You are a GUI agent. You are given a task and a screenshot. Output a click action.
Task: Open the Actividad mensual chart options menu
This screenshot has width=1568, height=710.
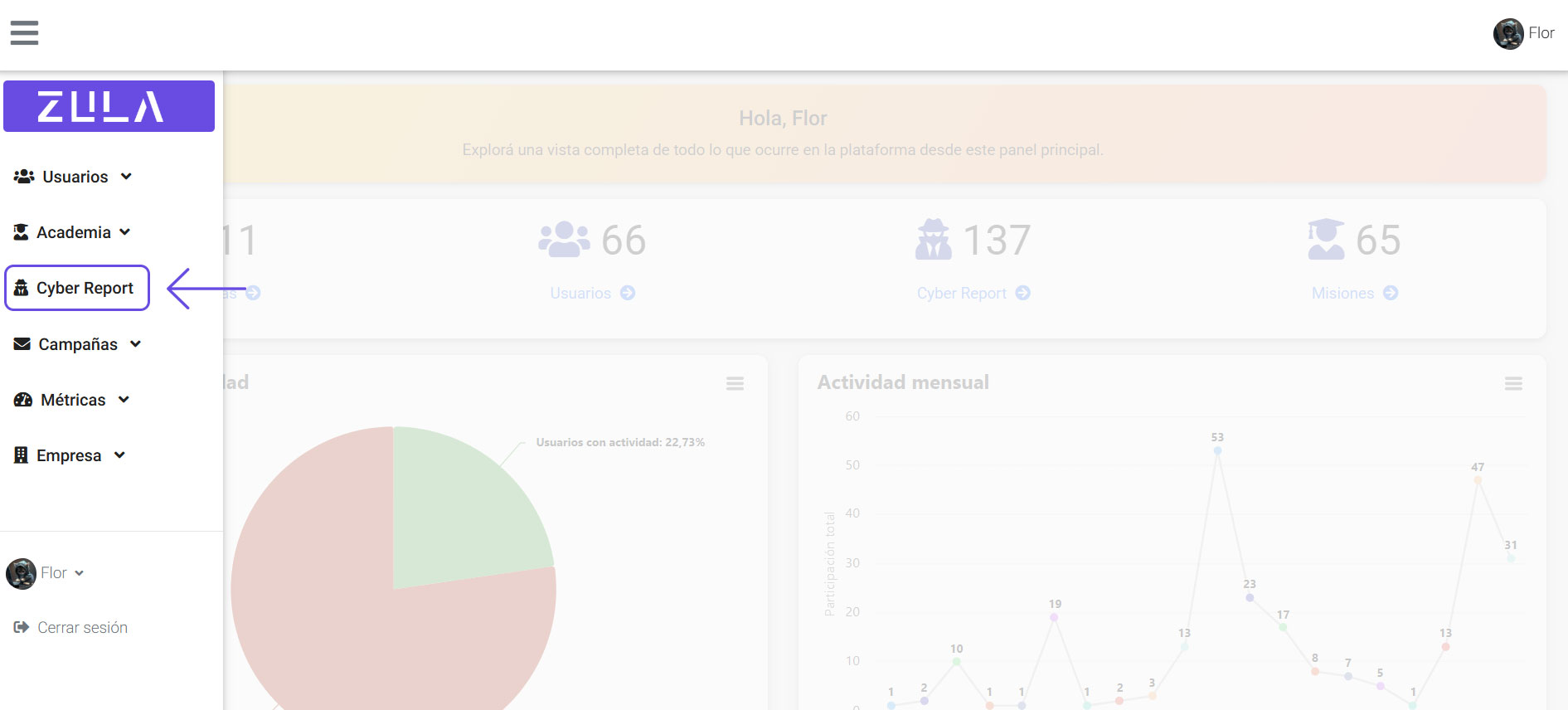point(1513,383)
